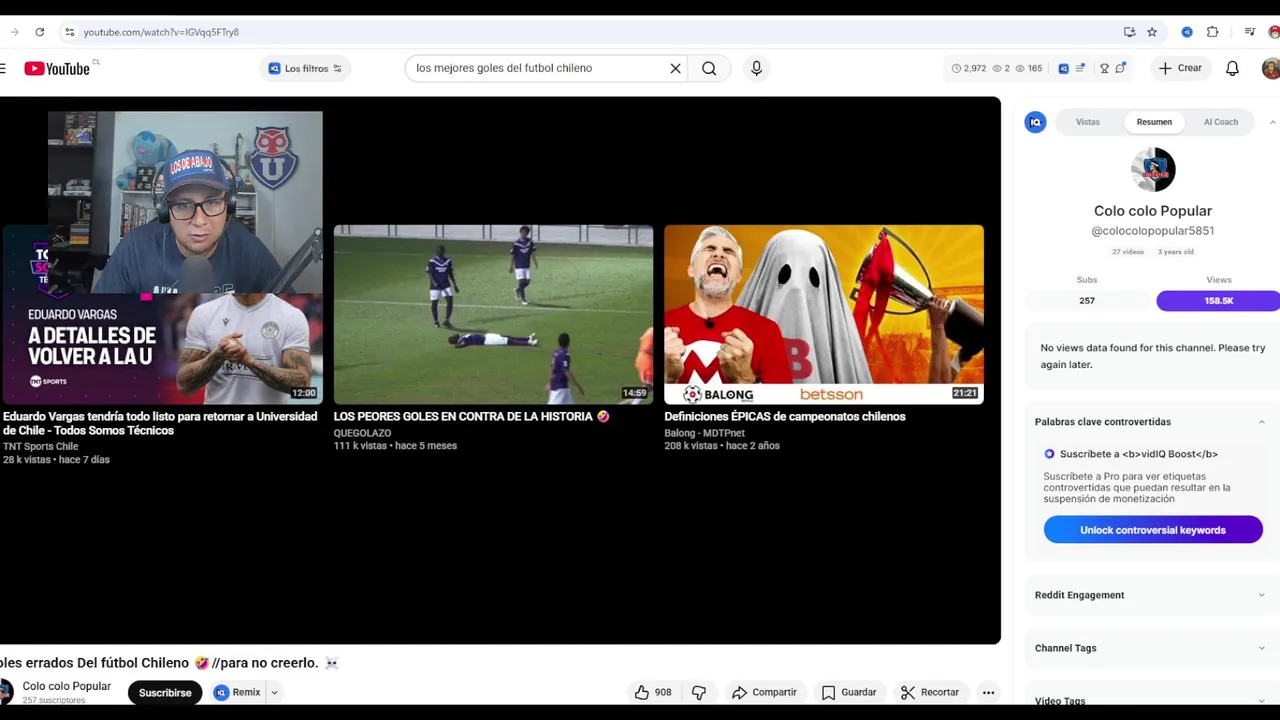
Task: Open the dropdown arrow next to Remix
Action: click(x=274, y=692)
